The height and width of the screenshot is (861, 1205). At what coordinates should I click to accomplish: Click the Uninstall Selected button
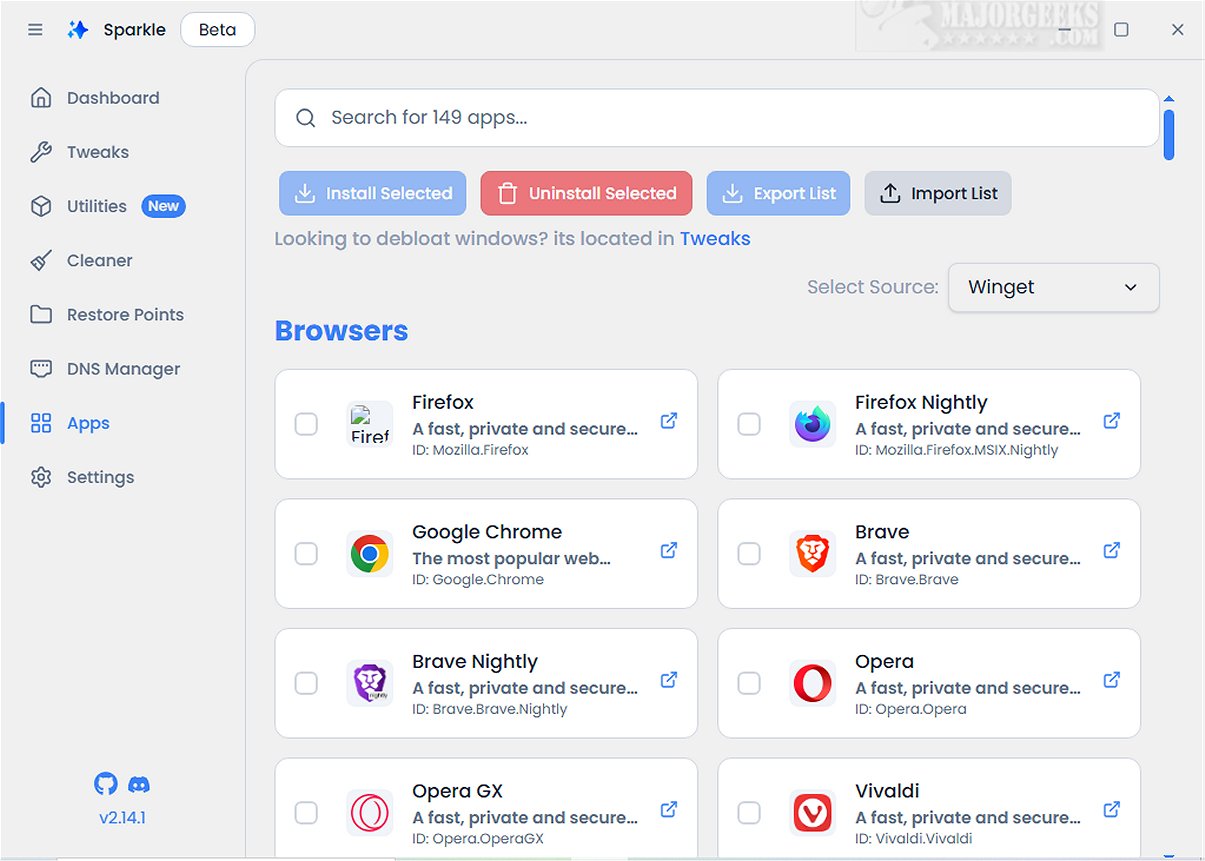pos(586,193)
